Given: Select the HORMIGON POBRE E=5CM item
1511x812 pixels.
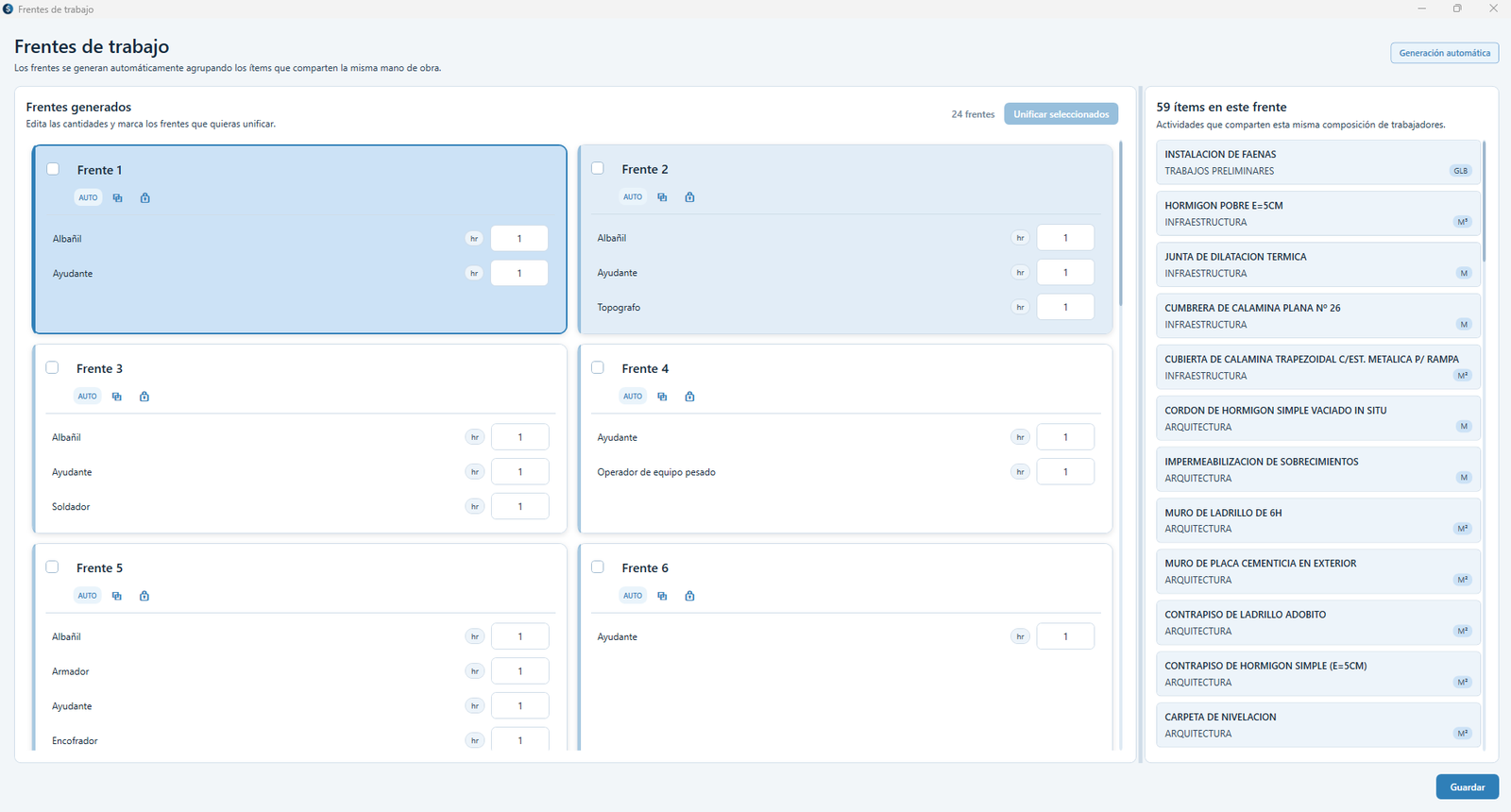Looking at the screenshot, I should [1317, 213].
